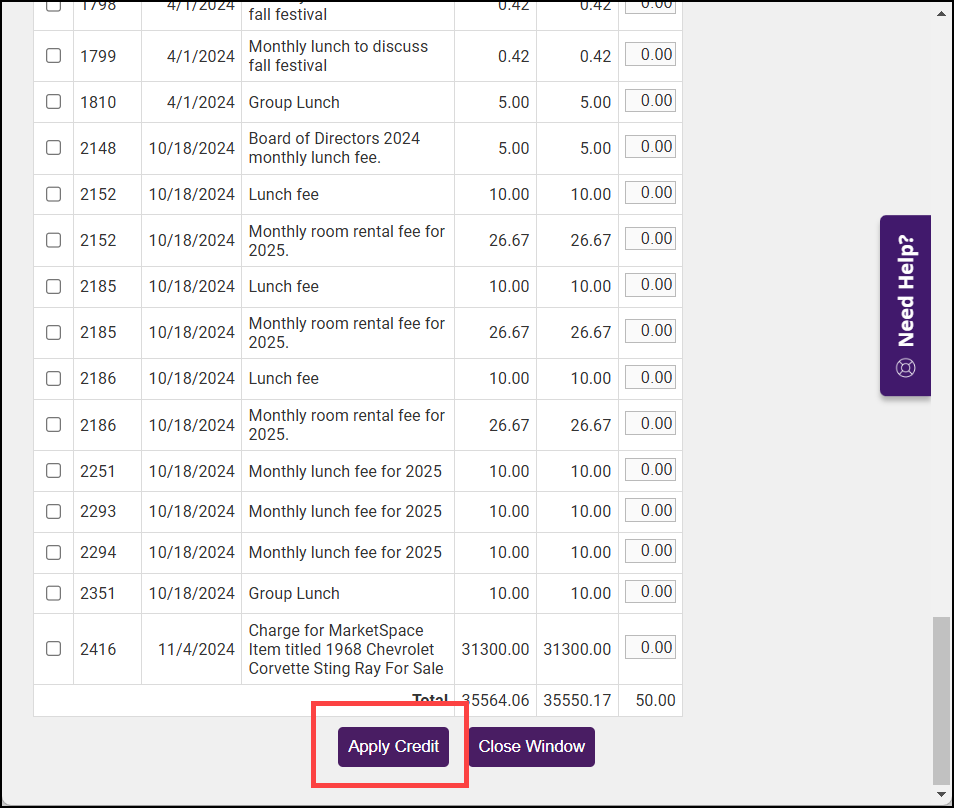
Task: Select the 2186 Monthly room rental fee checkbox
Action: (54, 425)
